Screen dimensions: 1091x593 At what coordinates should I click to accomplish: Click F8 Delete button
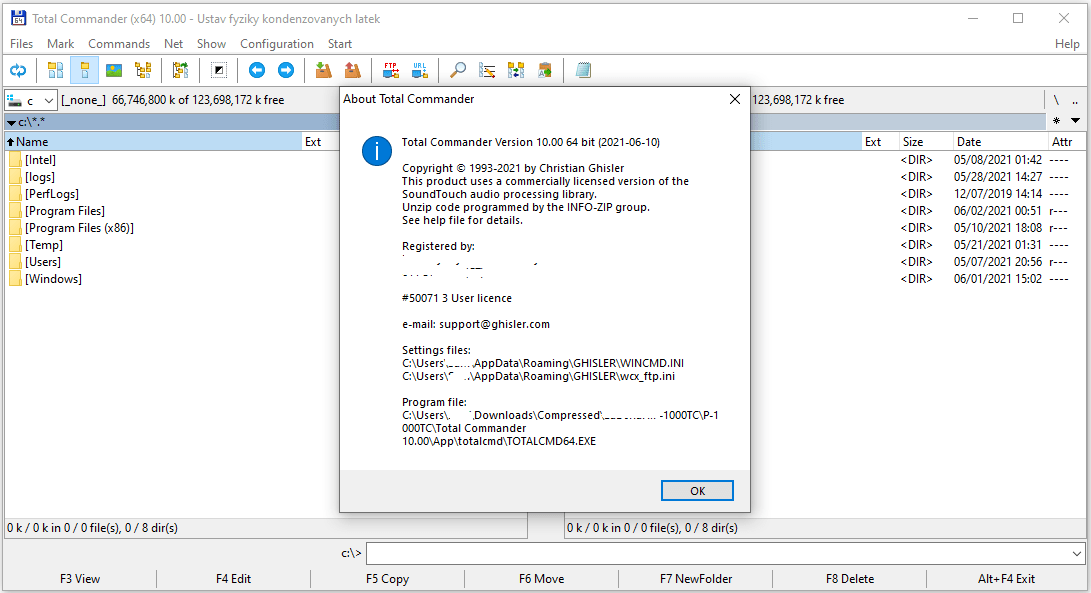(850, 578)
